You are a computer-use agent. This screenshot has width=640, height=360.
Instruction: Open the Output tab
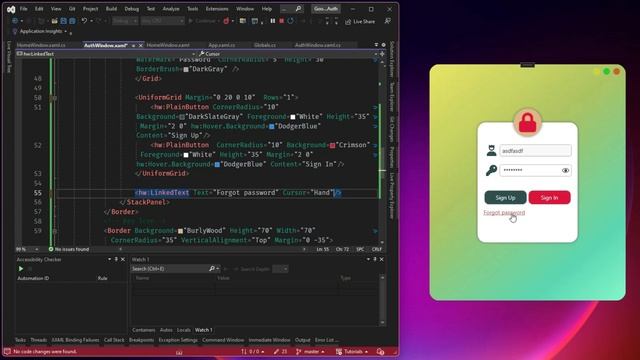click(x=302, y=340)
